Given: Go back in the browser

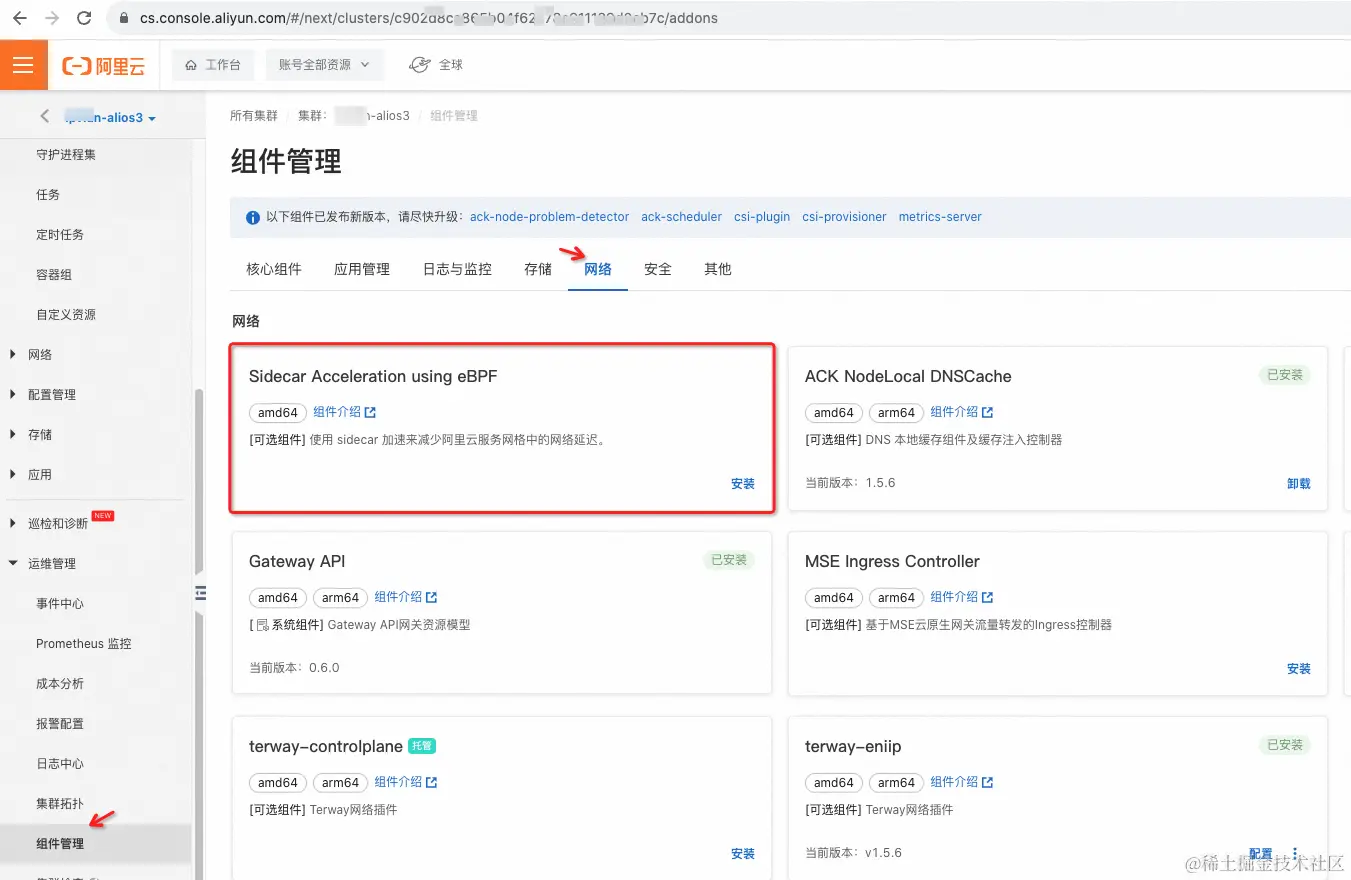Looking at the screenshot, I should [20, 18].
